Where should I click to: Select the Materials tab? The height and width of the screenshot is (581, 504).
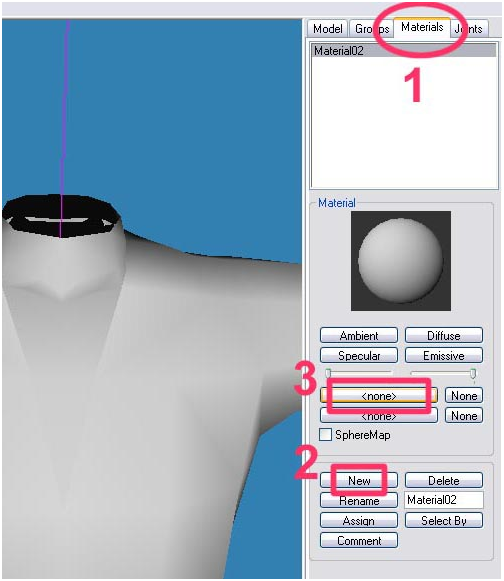[422, 27]
